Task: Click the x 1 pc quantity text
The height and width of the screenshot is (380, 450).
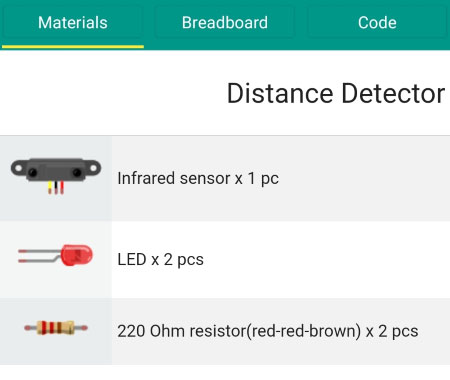Action: point(257,178)
